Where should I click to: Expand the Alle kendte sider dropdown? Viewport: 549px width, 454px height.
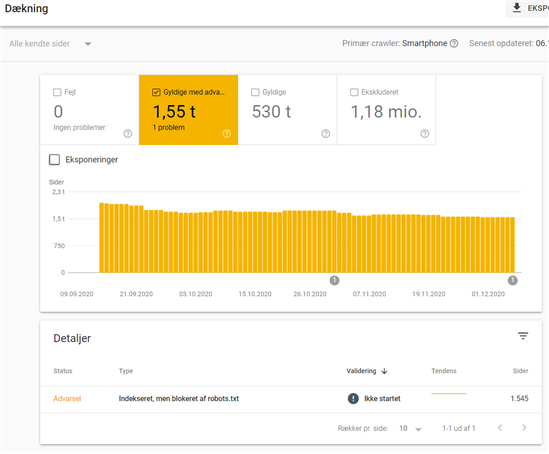click(50, 44)
